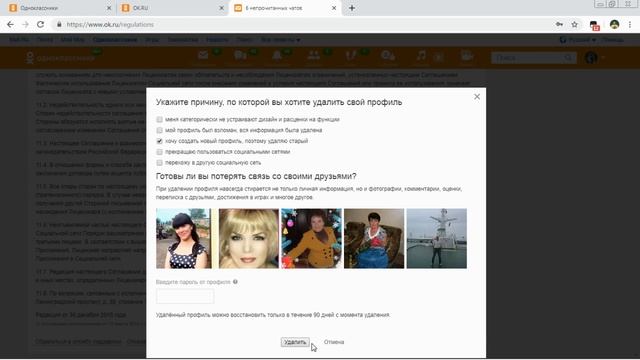Open the discussions icon in header
Image resolution: width=640 pixels, height=360 pixels.
(x=240, y=56)
